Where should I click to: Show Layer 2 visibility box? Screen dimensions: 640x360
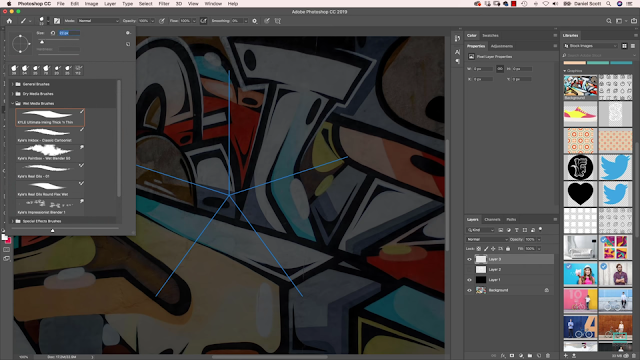[x=469, y=270]
